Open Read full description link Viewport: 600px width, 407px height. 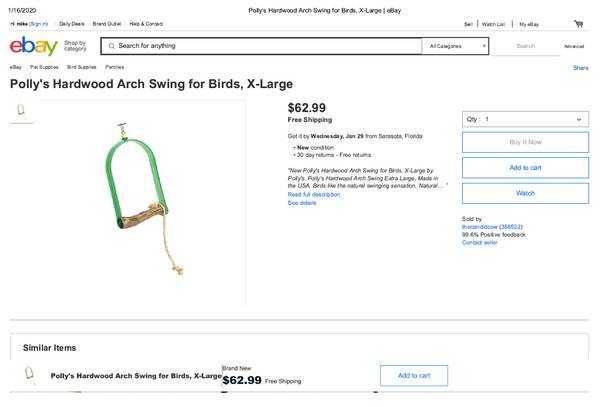314,194
